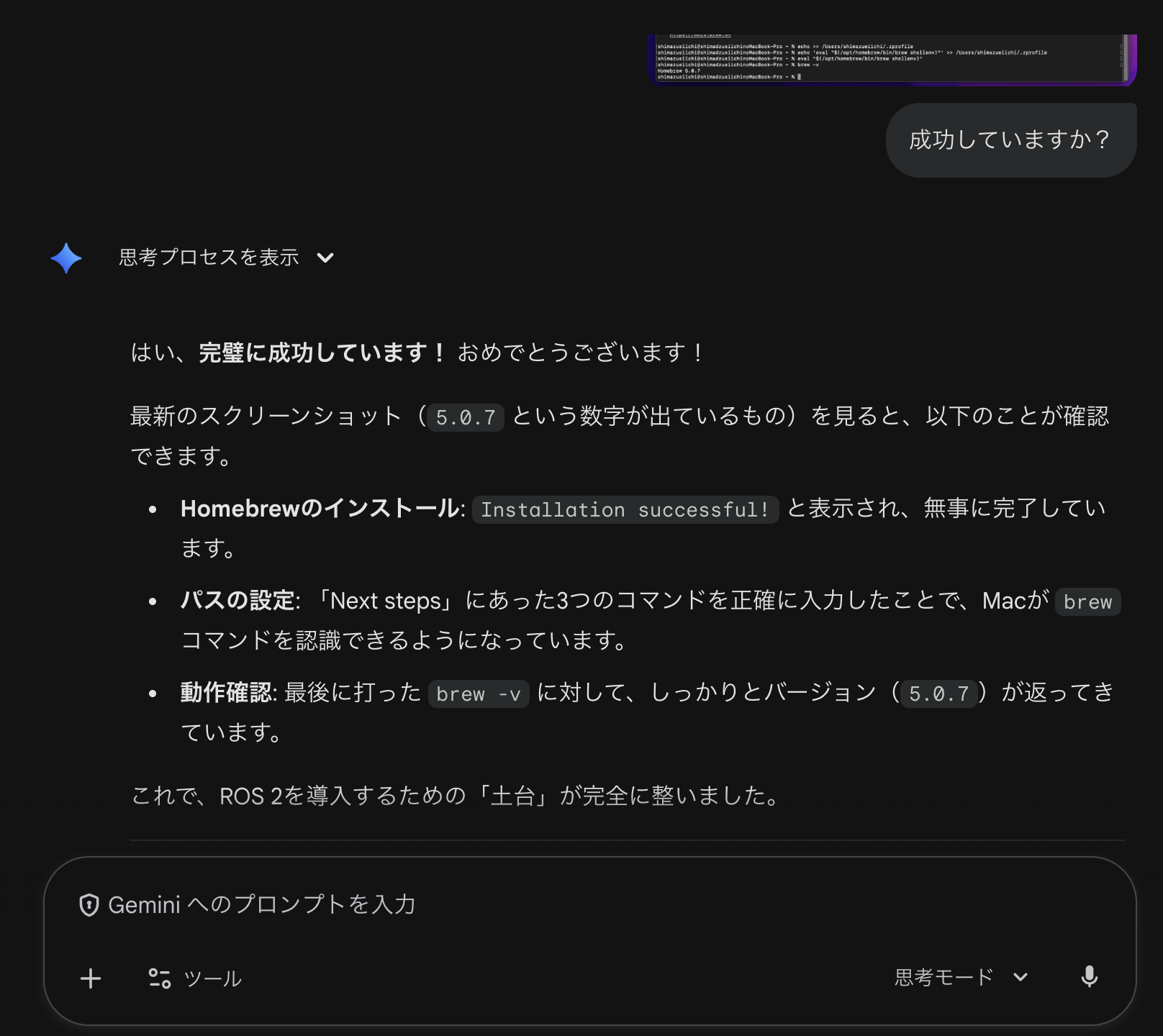Click the 思考プロセスを表示 label
1163x1036 pixels.
coord(209,258)
